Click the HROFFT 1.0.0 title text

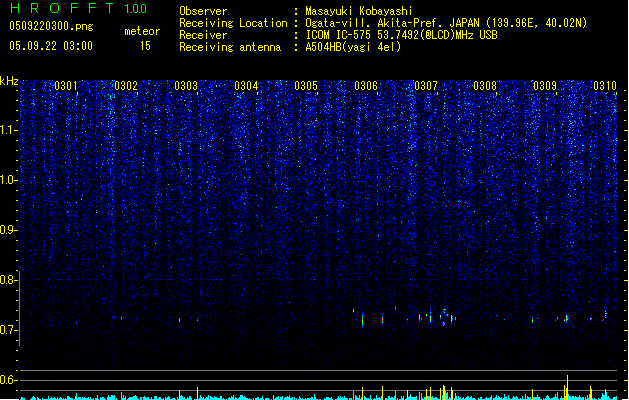coord(79,8)
